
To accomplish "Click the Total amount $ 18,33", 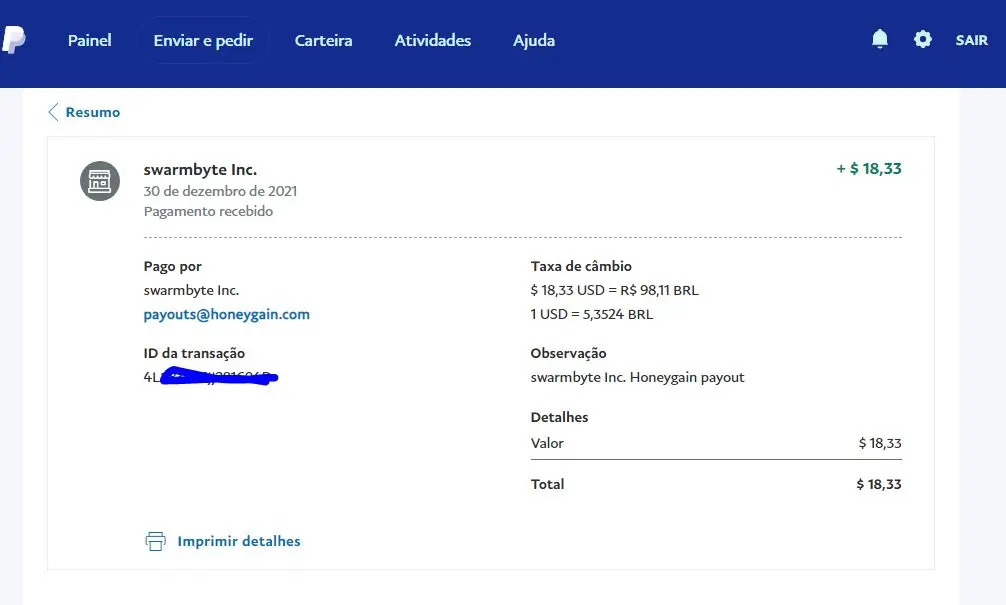I will (x=879, y=484).
